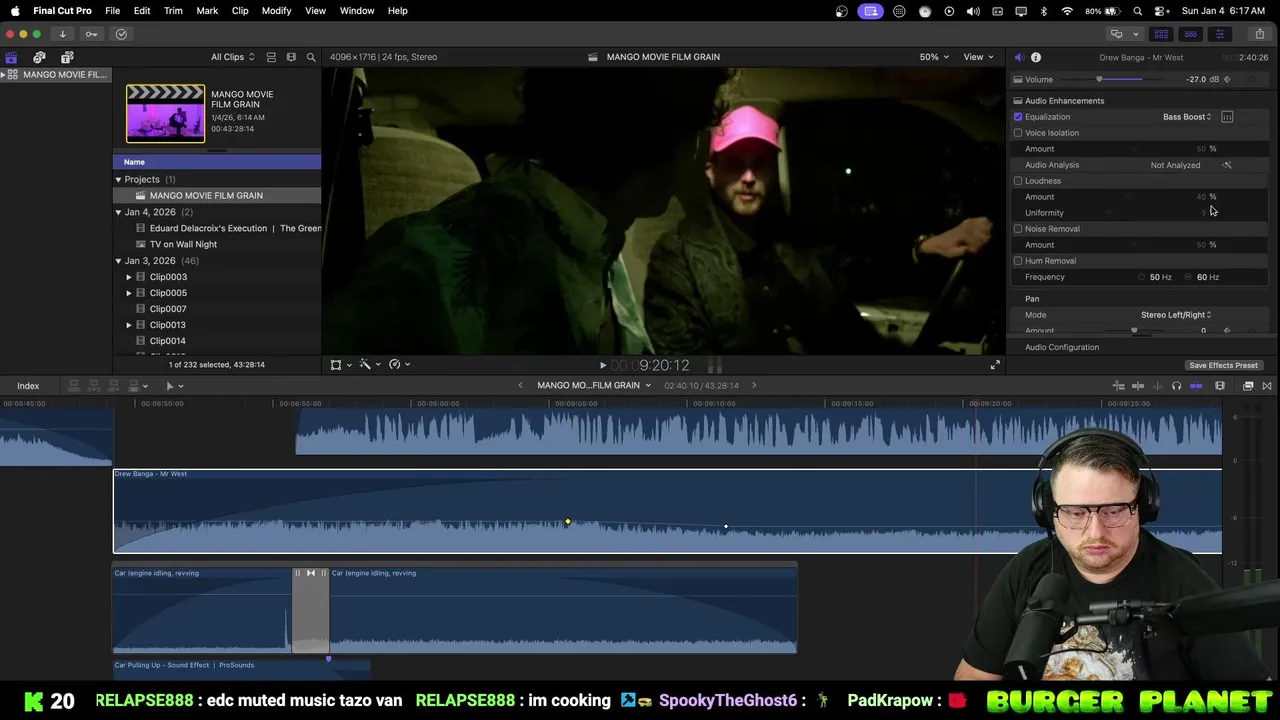Open the Keyword Editor key icon
This screenshot has height=720, width=1280.
91,34
